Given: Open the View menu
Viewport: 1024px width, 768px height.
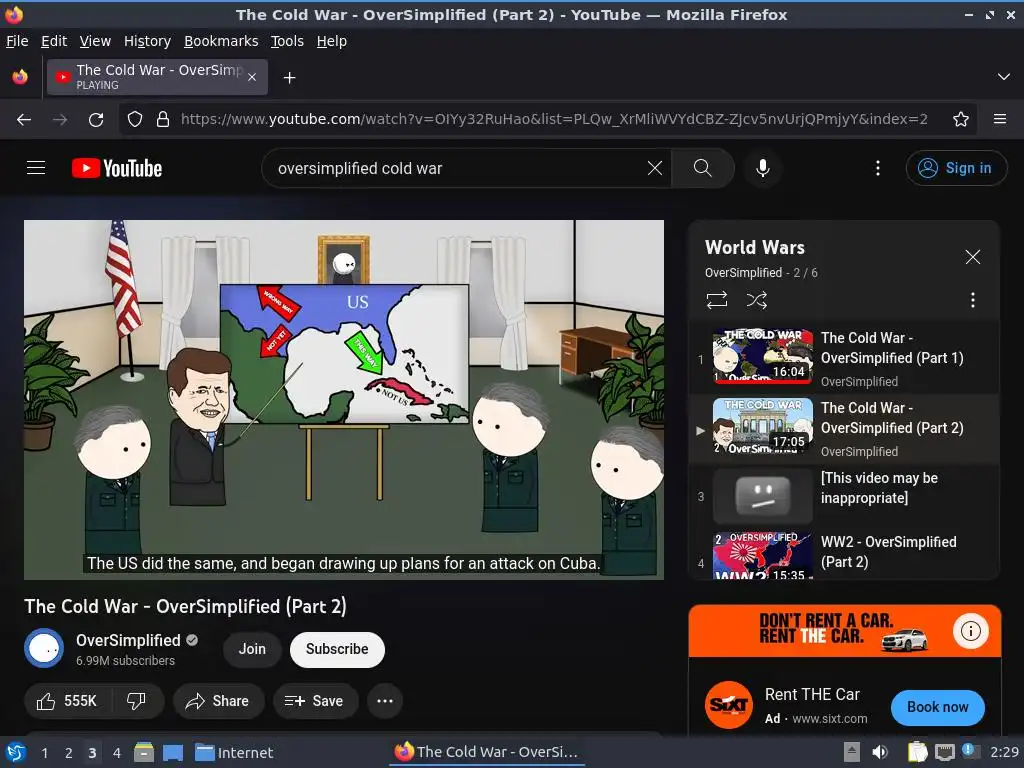Looking at the screenshot, I should coord(95,41).
